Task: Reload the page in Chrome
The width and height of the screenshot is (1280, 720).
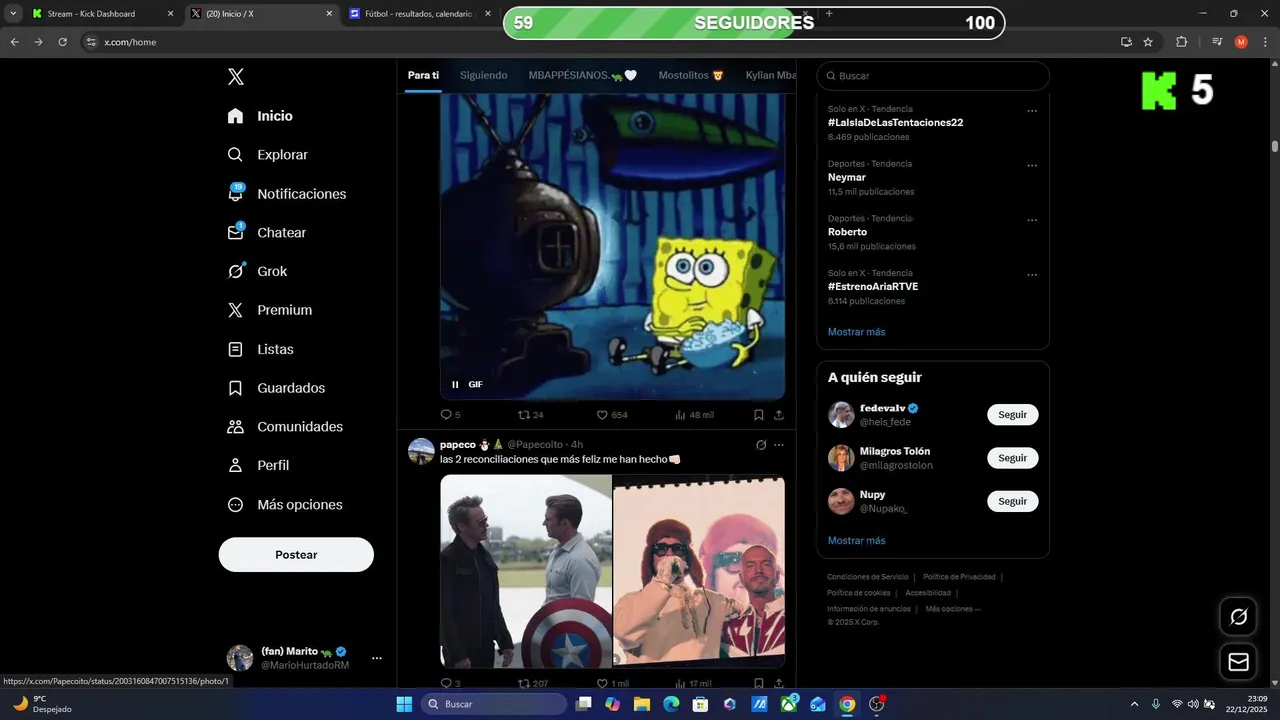Action: [x=62, y=42]
